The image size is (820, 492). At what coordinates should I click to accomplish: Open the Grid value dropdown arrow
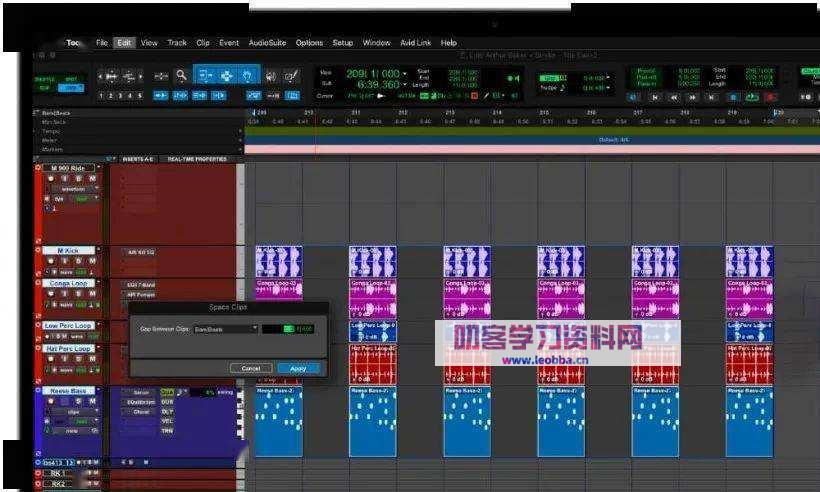coord(608,78)
